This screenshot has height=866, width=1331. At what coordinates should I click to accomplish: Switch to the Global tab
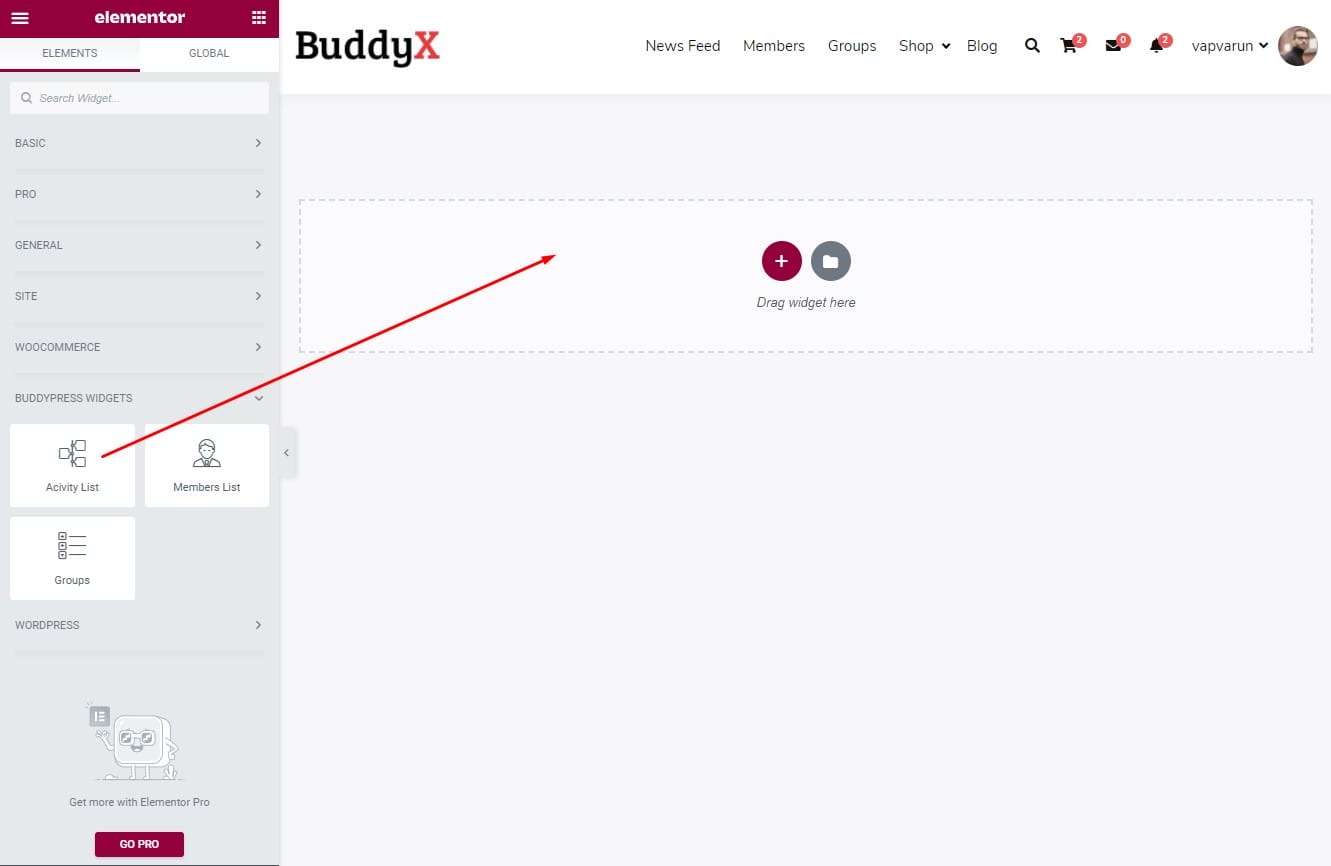(209, 53)
